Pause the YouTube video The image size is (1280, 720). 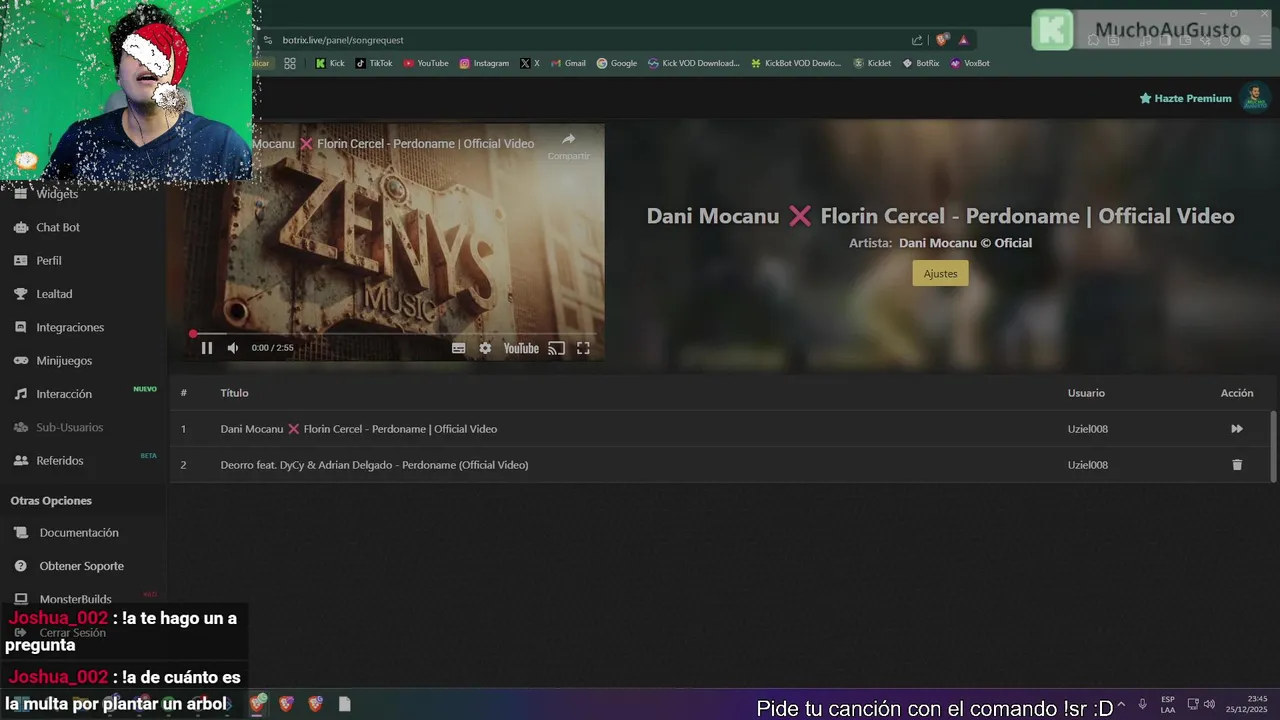207,348
